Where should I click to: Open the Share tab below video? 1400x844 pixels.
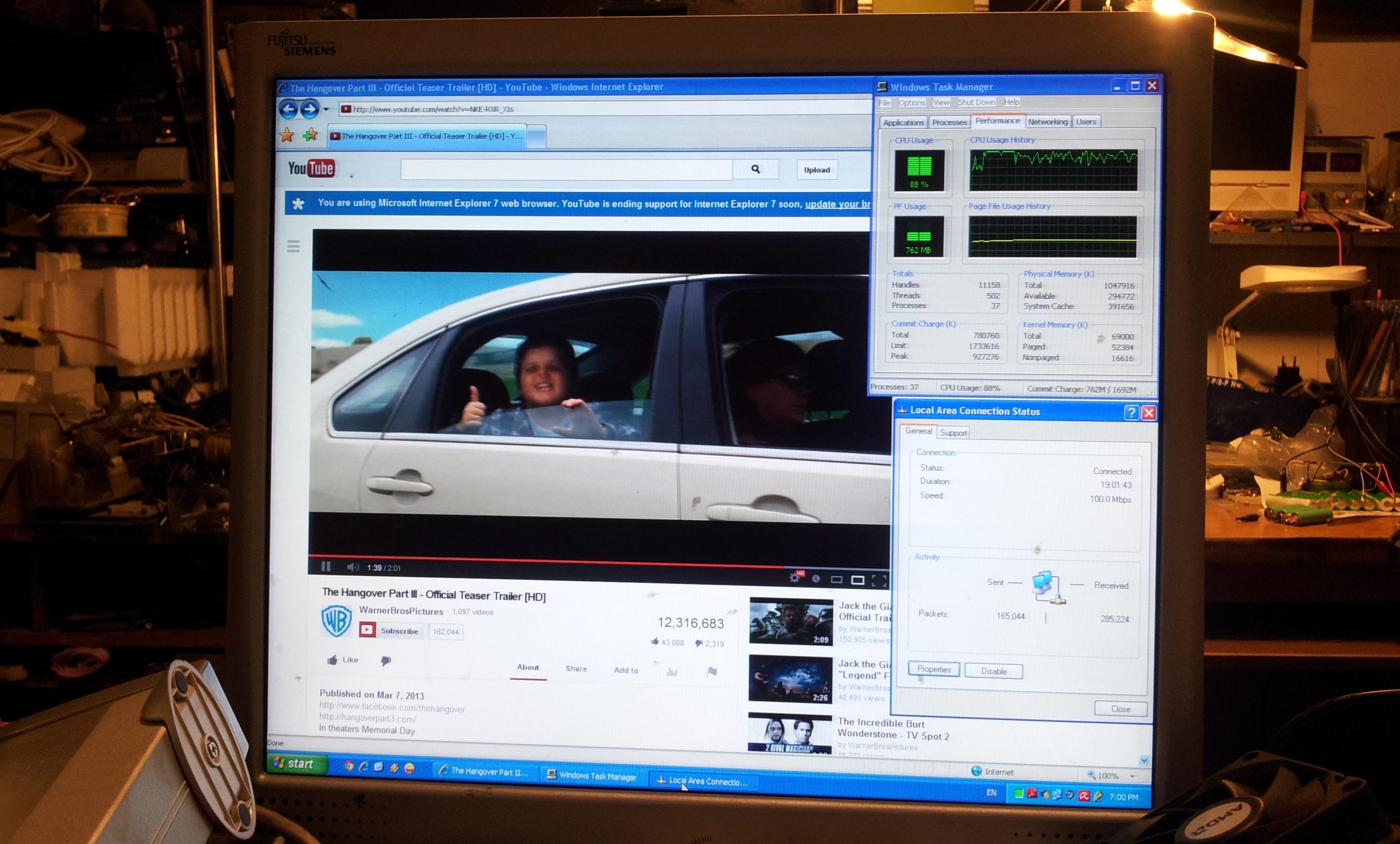coord(576,669)
